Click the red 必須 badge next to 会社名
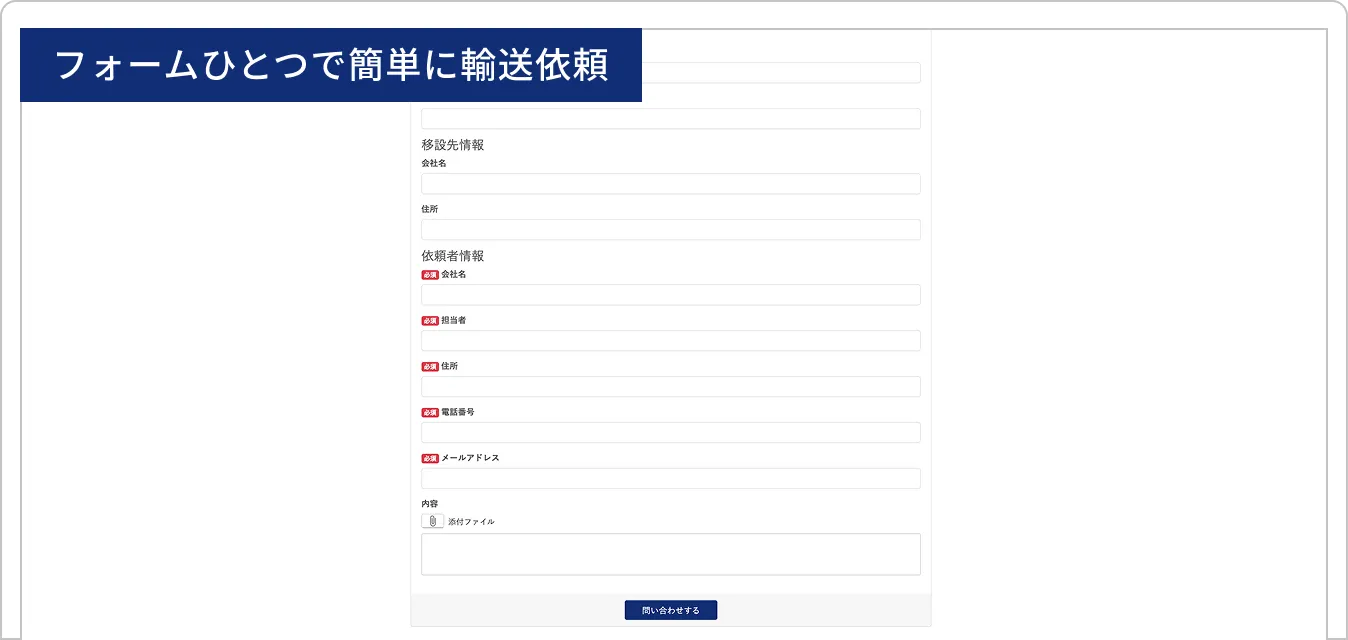Viewport: 1348px width, 640px height. [x=428, y=274]
